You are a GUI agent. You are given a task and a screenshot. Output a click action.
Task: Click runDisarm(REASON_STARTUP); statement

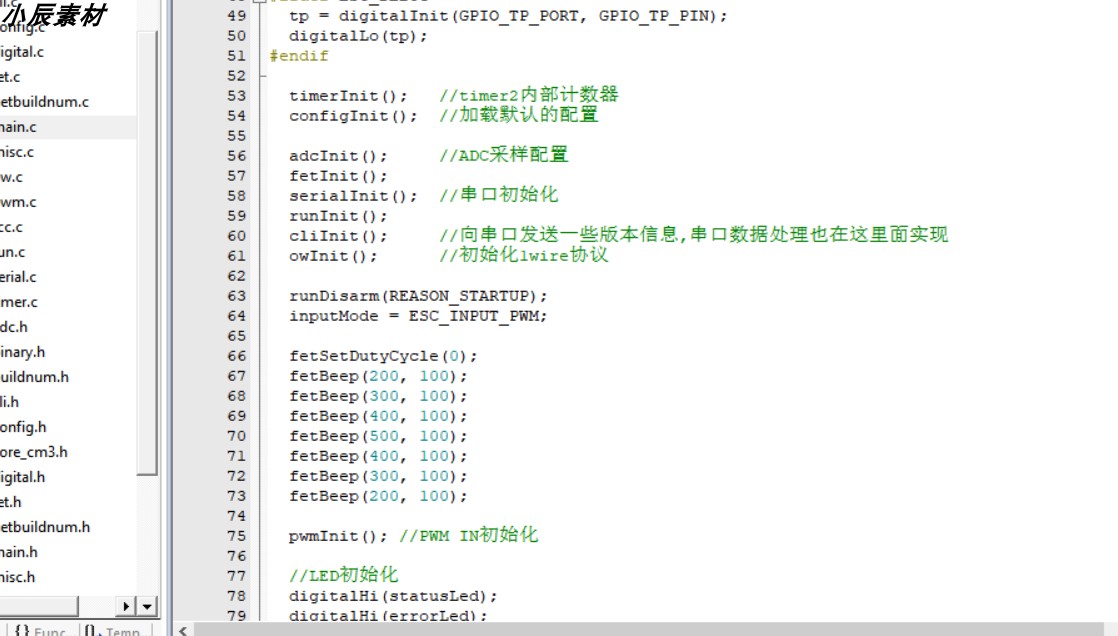point(418,295)
